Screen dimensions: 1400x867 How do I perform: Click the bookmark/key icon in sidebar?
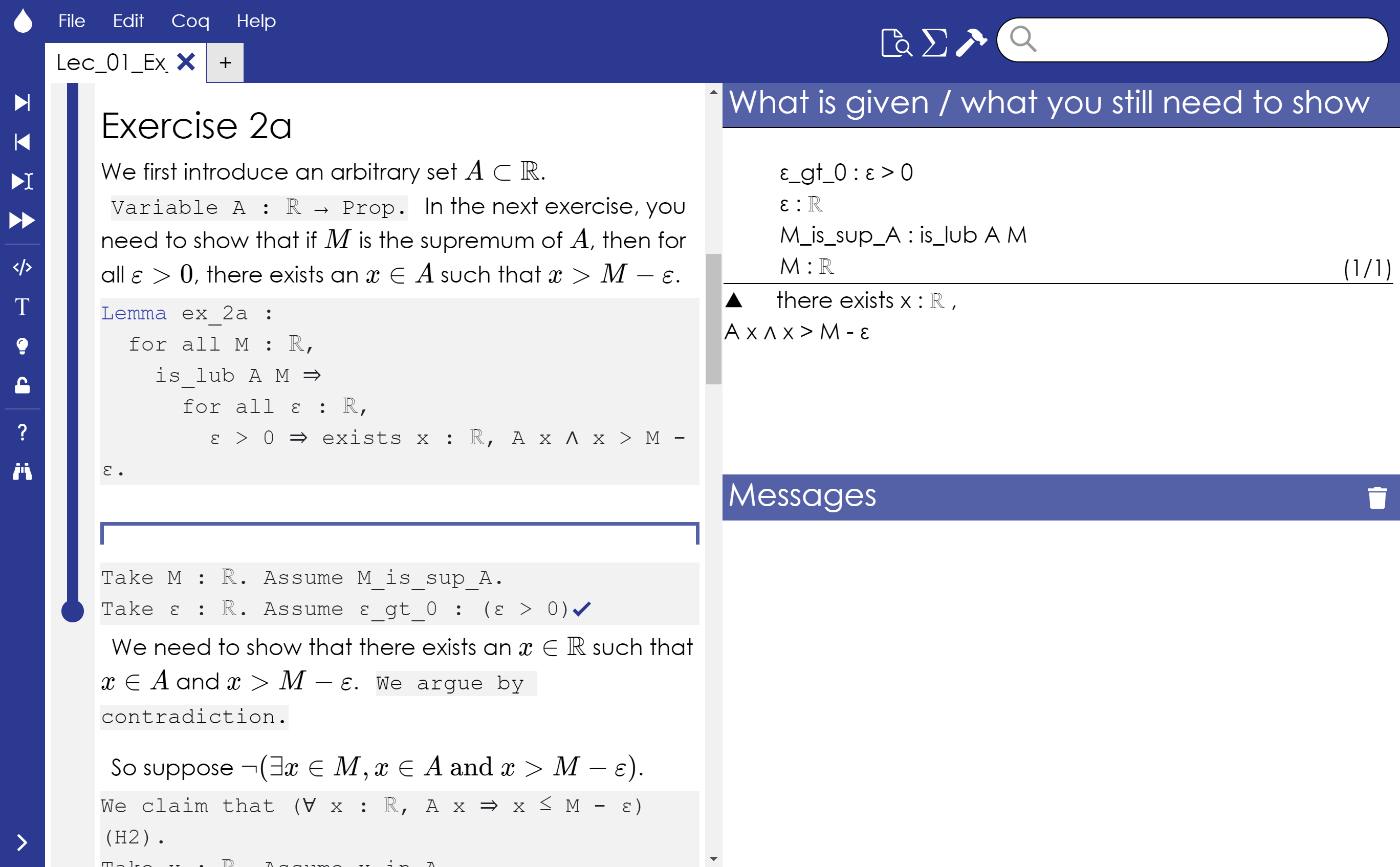tap(24, 384)
